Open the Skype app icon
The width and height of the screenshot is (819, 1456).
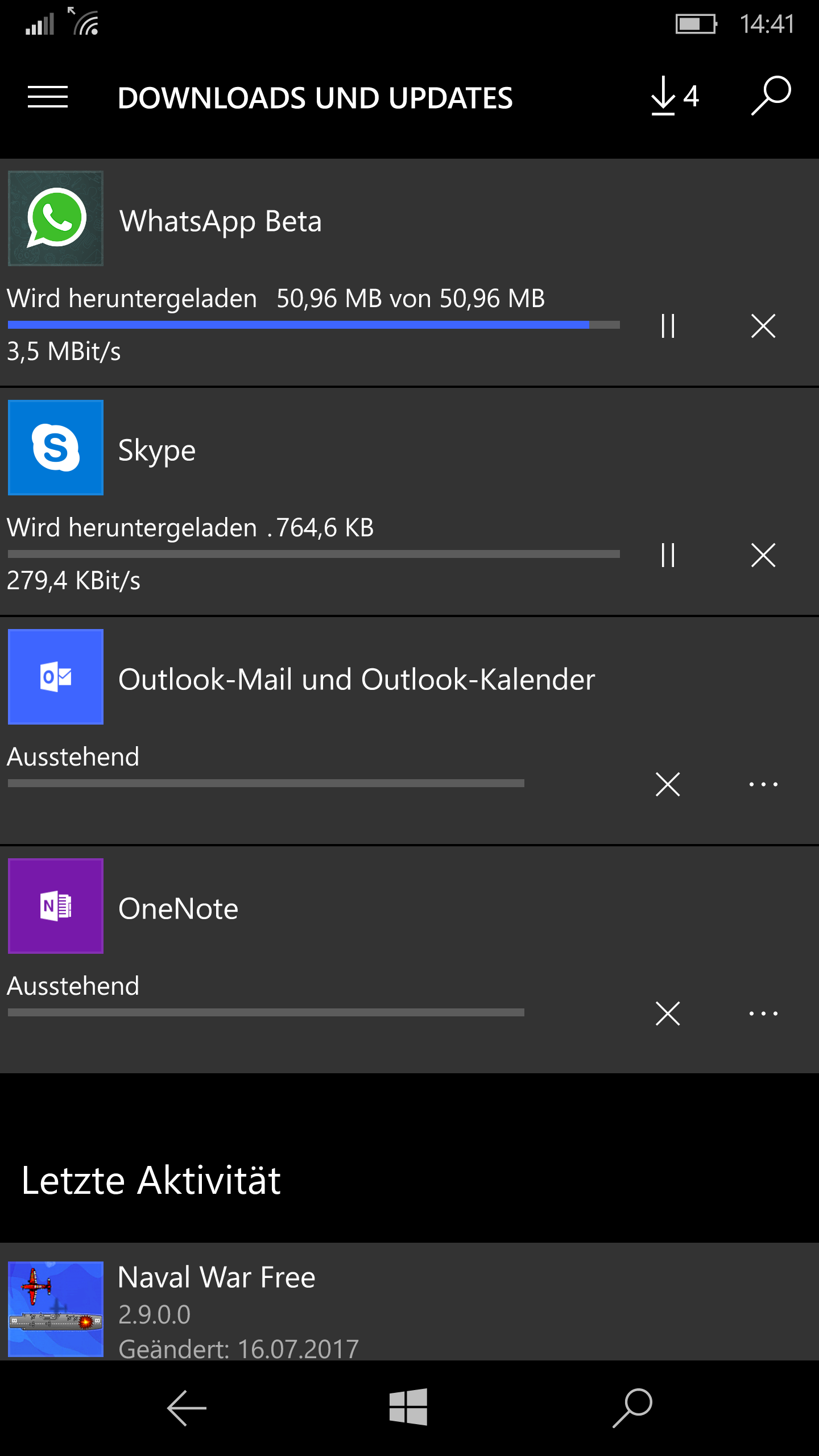click(x=56, y=448)
